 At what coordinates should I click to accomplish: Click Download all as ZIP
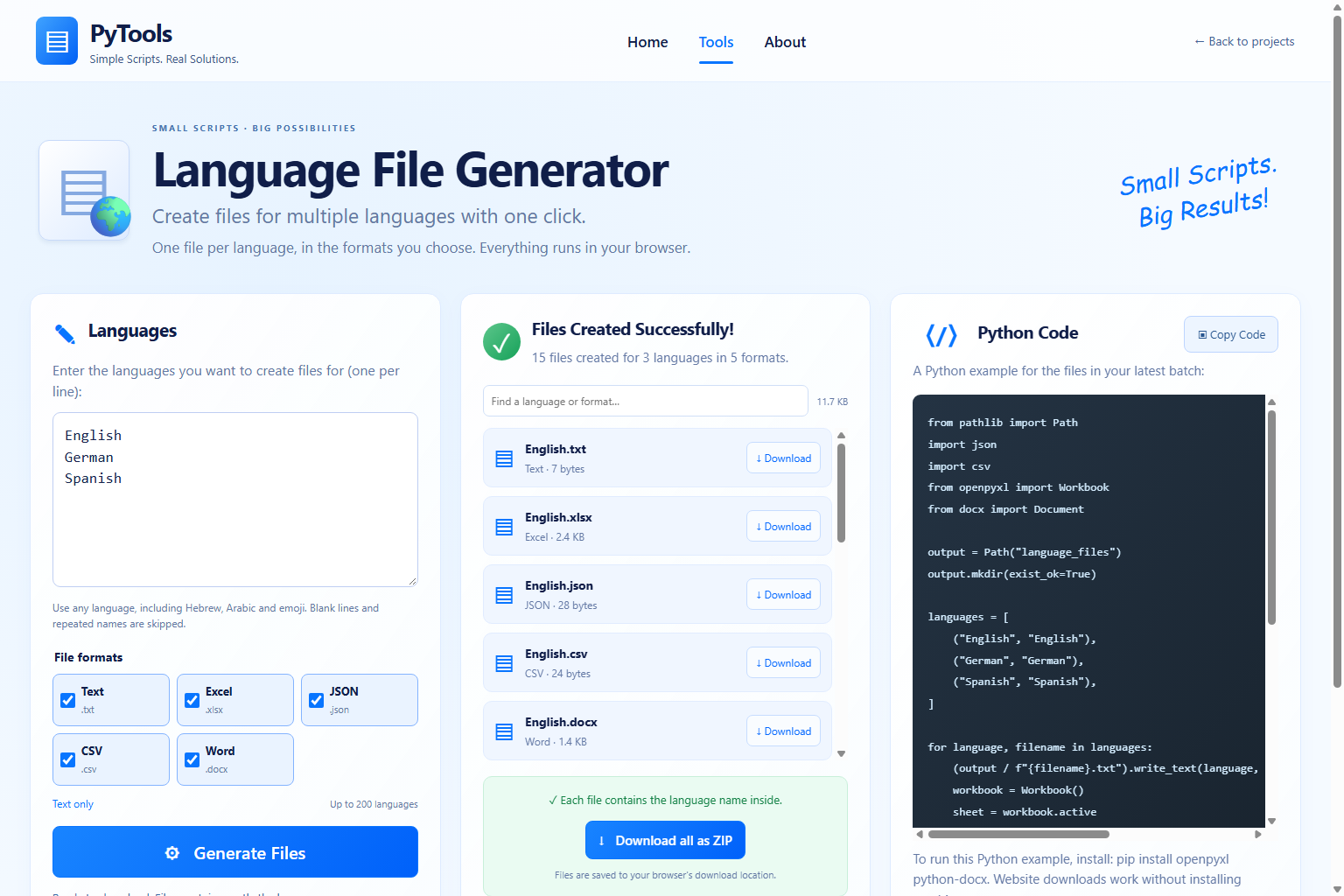pos(665,840)
